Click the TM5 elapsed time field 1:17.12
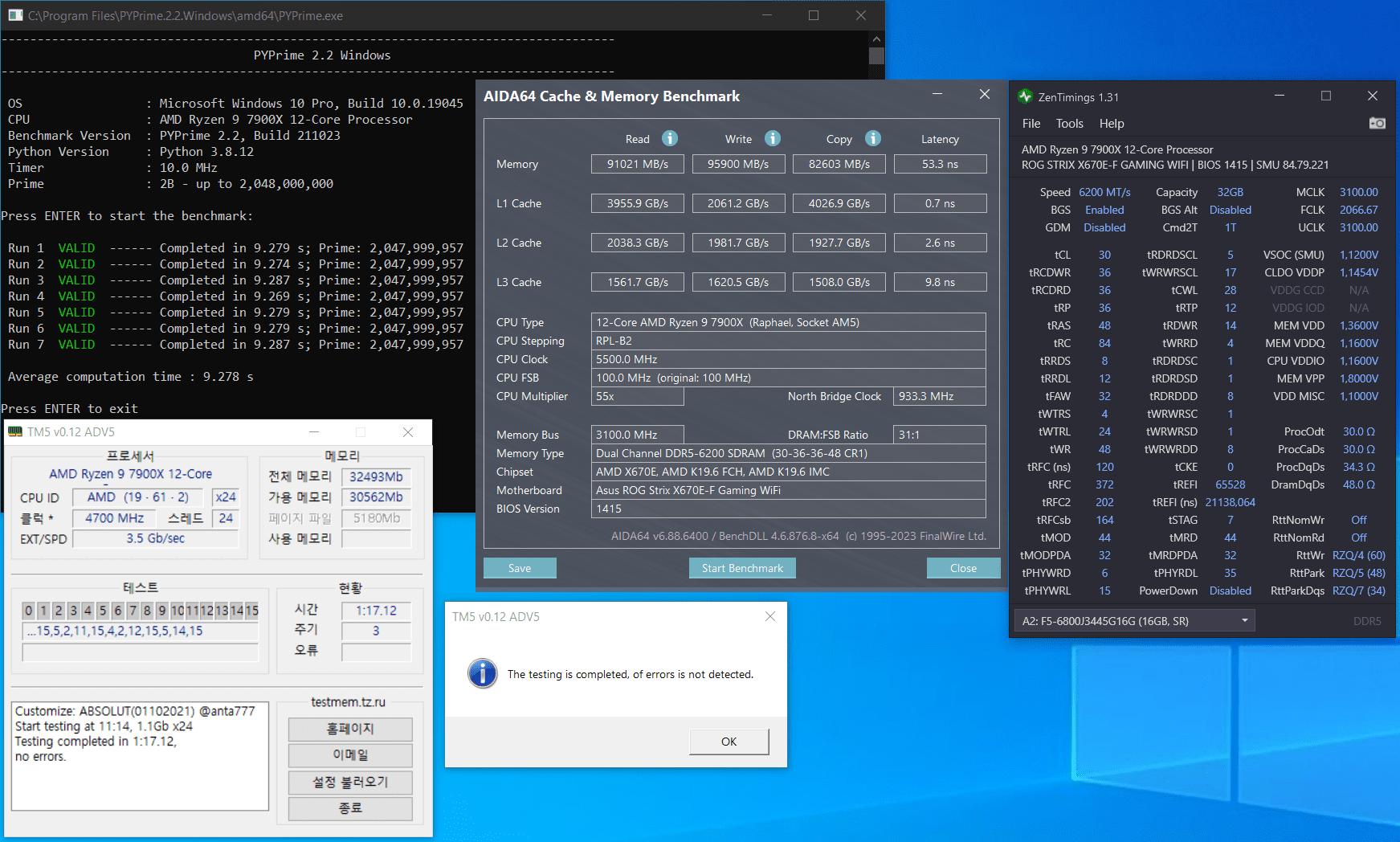The width and height of the screenshot is (1400, 842). [376, 611]
